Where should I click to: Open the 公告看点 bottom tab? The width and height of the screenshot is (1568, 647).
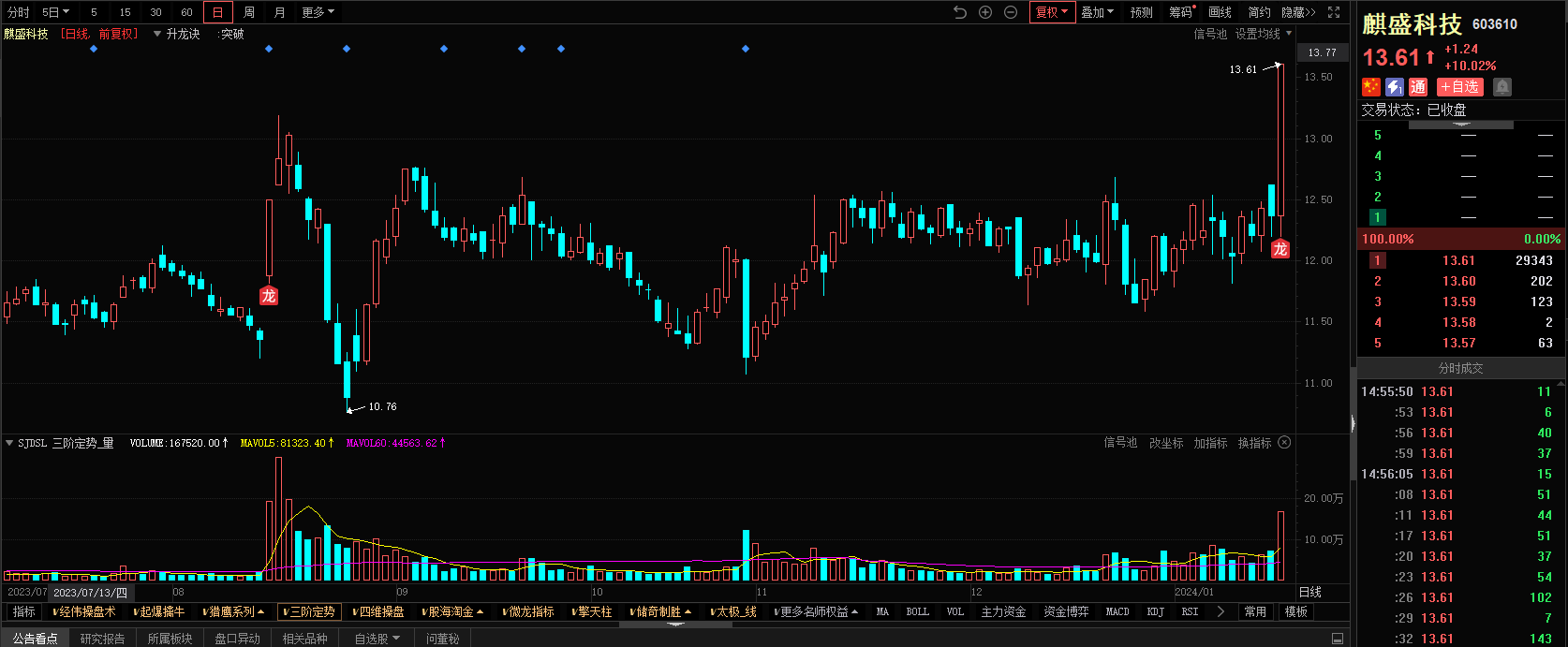point(35,639)
